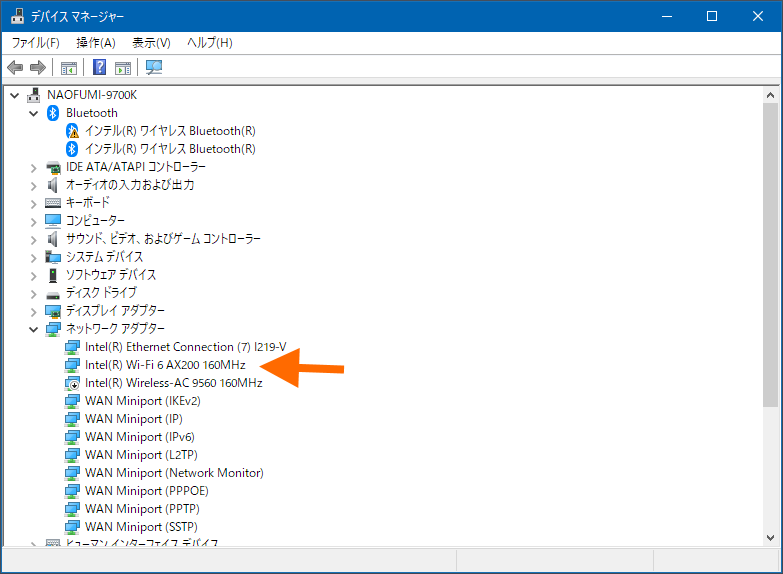Click the computer icon beside NAOFUMI-9700K
Image resolution: width=783 pixels, height=574 pixels.
pos(33,95)
